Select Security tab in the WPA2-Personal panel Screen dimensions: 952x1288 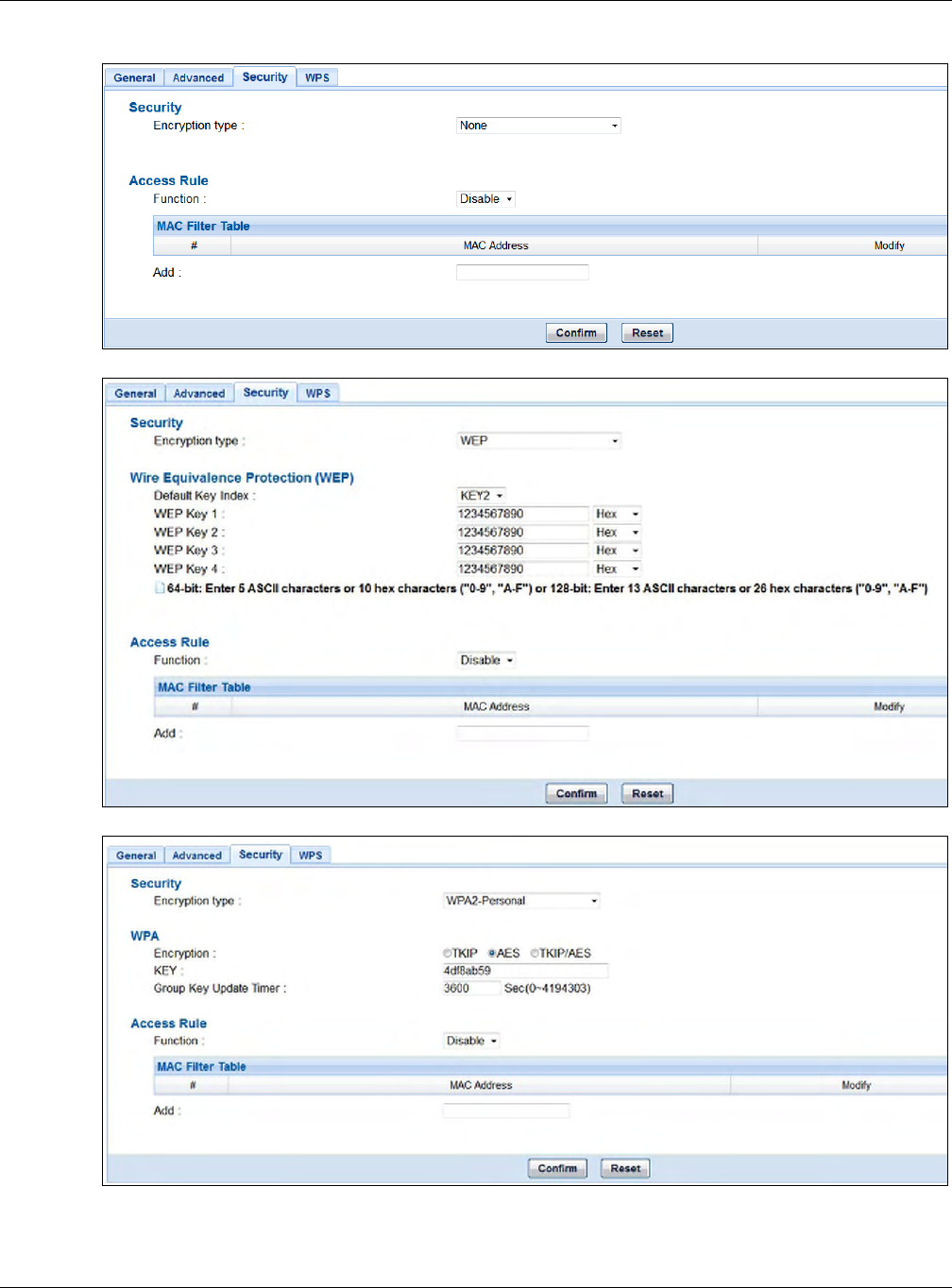(261, 855)
